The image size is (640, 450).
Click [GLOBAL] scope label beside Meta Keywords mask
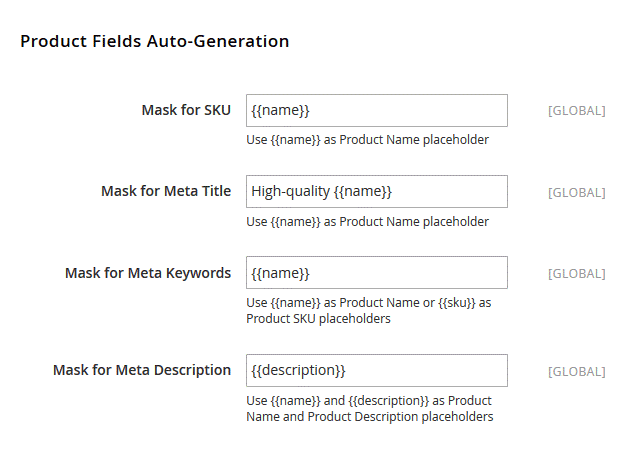[576, 273]
